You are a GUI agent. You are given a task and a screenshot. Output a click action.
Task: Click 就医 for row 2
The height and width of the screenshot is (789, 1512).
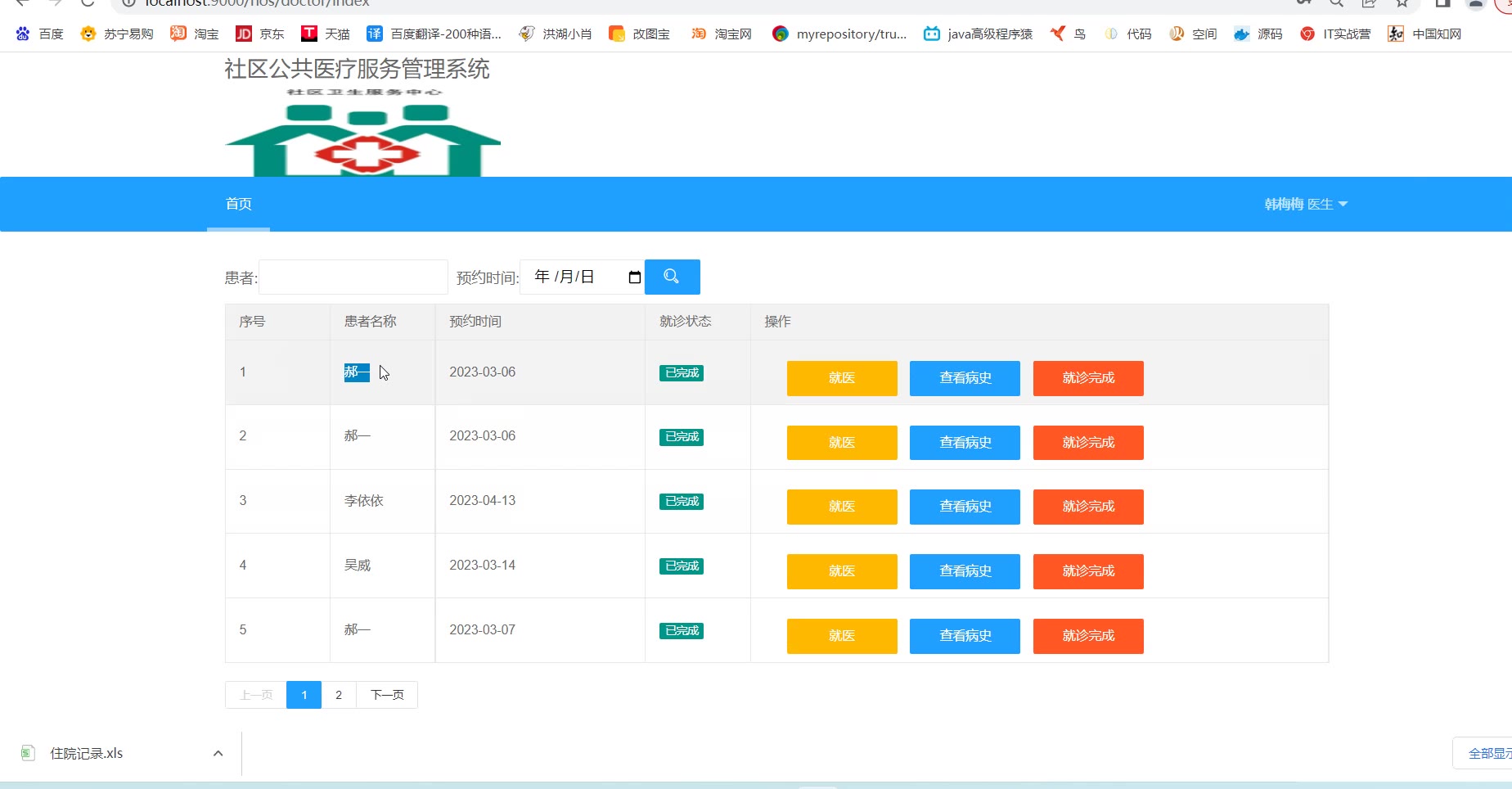coord(842,443)
